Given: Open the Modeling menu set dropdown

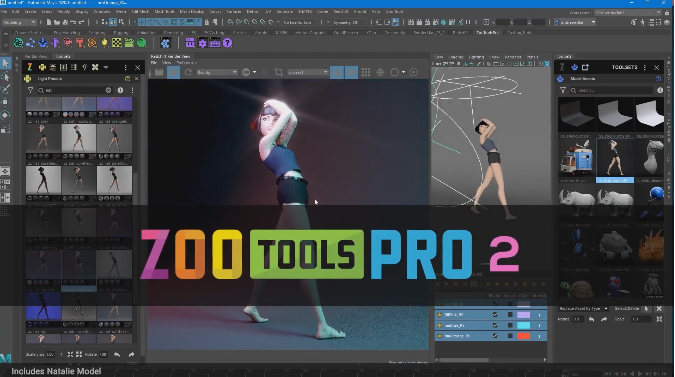Looking at the screenshot, I should point(19,22).
